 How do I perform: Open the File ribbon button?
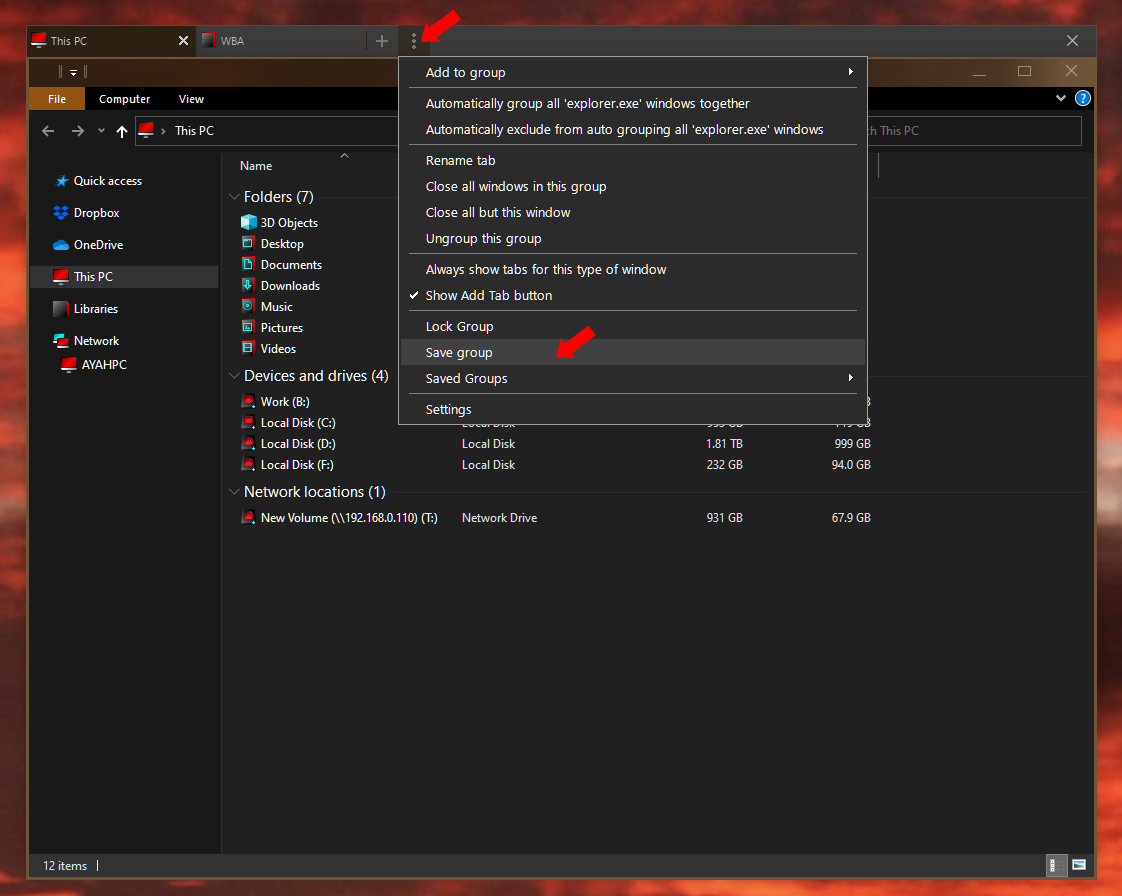pos(57,99)
